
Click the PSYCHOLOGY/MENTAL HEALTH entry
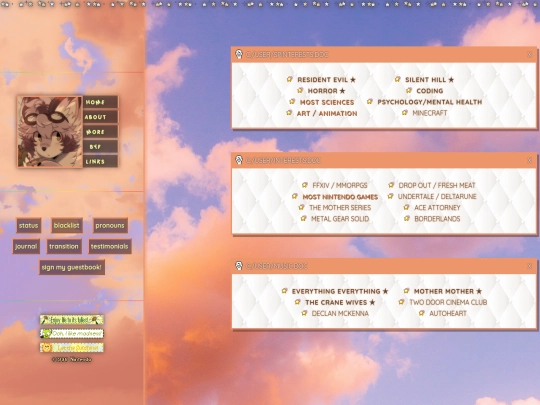coord(429,102)
